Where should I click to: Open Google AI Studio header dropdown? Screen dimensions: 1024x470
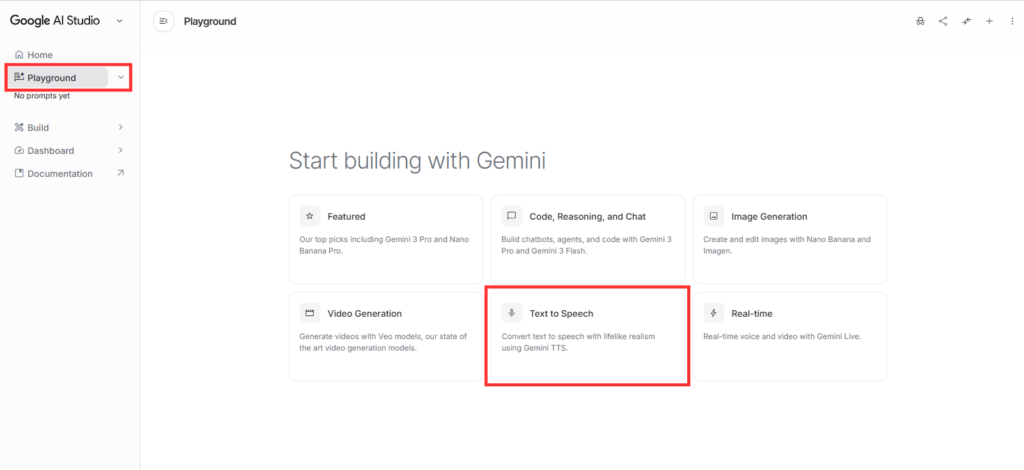(x=120, y=20)
